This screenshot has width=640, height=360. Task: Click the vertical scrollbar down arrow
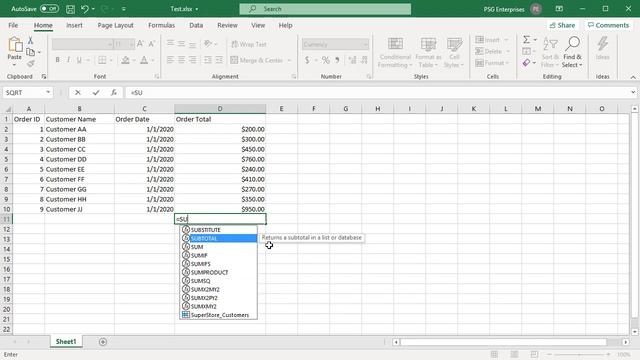pyautogui.click(x=634, y=332)
